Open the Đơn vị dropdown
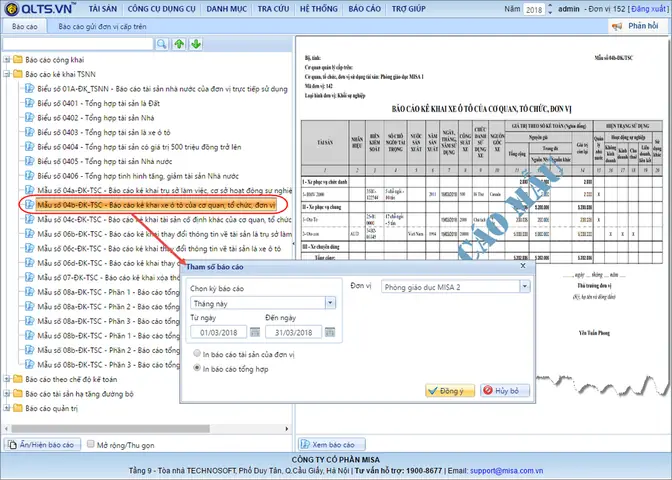 tap(525, 287)
